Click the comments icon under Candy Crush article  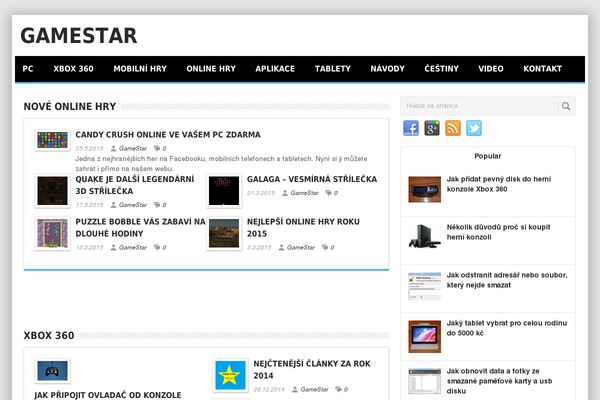point(157,148)
